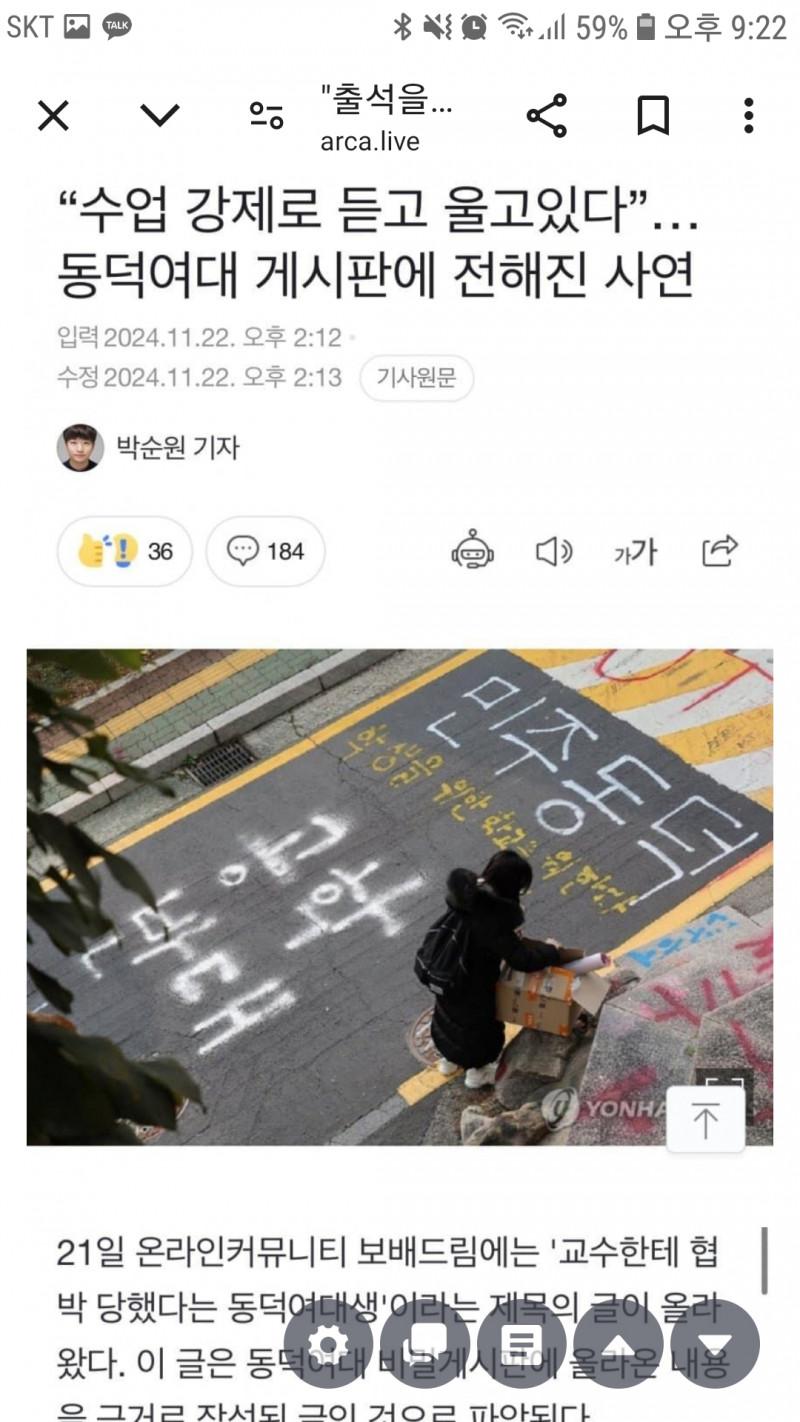
Task: Expand the browser chevron-down menu
Action: (159, 116)
